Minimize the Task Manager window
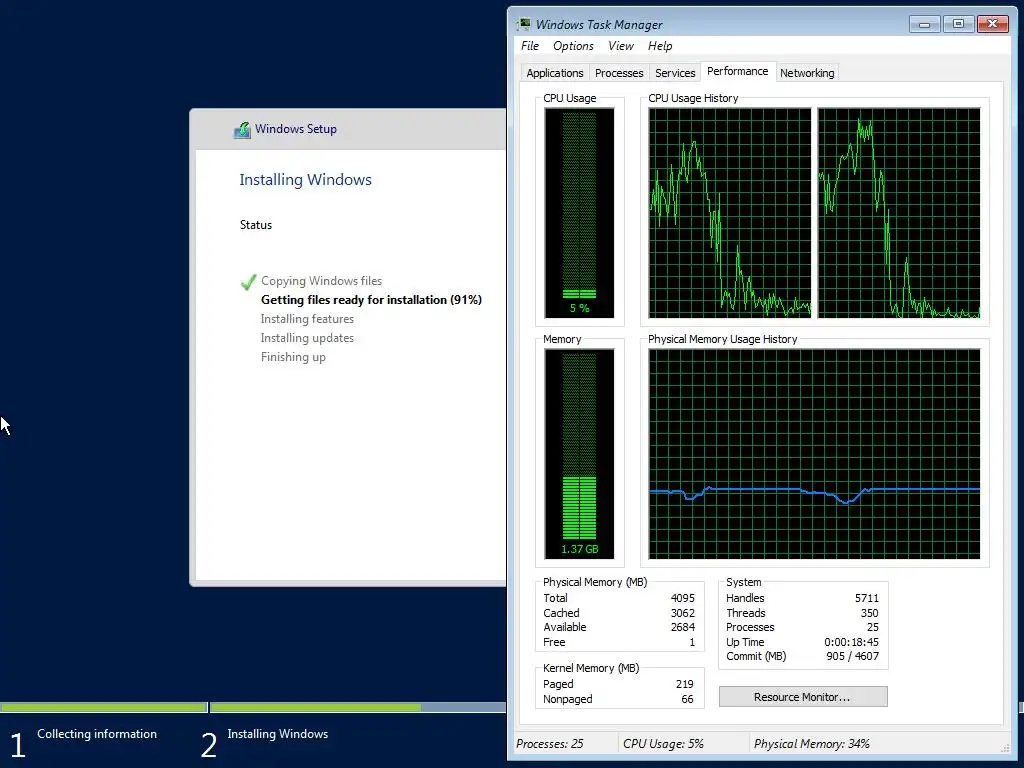1024x768 pixels. [x=924, y=24]
